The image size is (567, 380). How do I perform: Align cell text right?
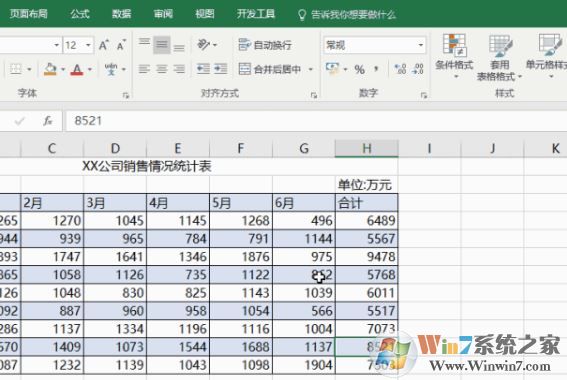(179, 69)
